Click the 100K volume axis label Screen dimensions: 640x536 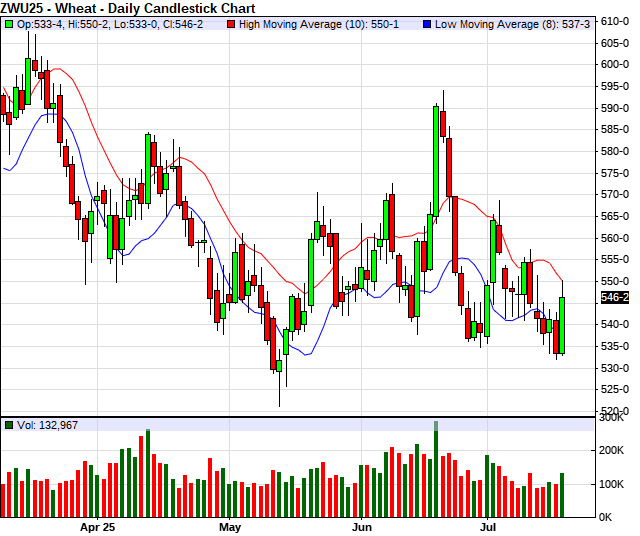point(612,484)
